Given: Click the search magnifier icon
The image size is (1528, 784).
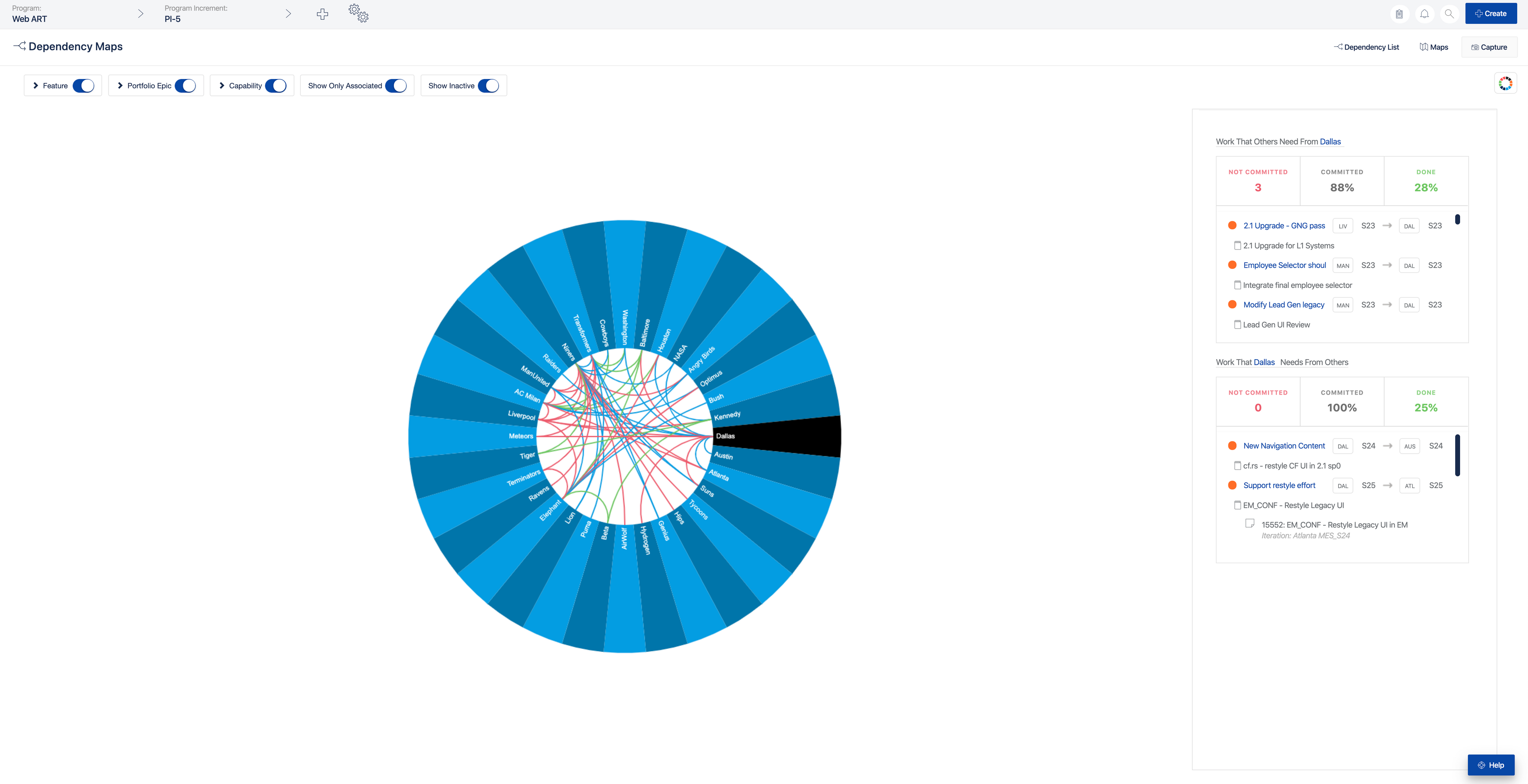Looking at the screenshot, I should (x=1449, y=14).
